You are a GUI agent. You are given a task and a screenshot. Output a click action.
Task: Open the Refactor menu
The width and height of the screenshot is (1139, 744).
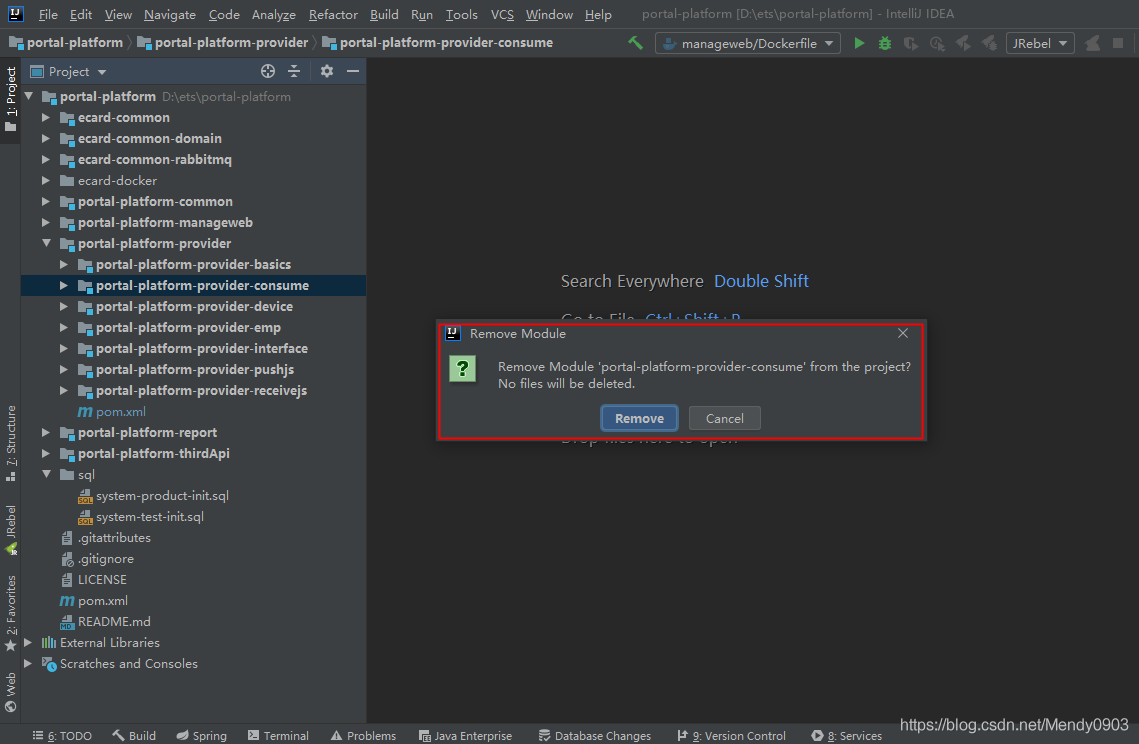coord(333,15)
